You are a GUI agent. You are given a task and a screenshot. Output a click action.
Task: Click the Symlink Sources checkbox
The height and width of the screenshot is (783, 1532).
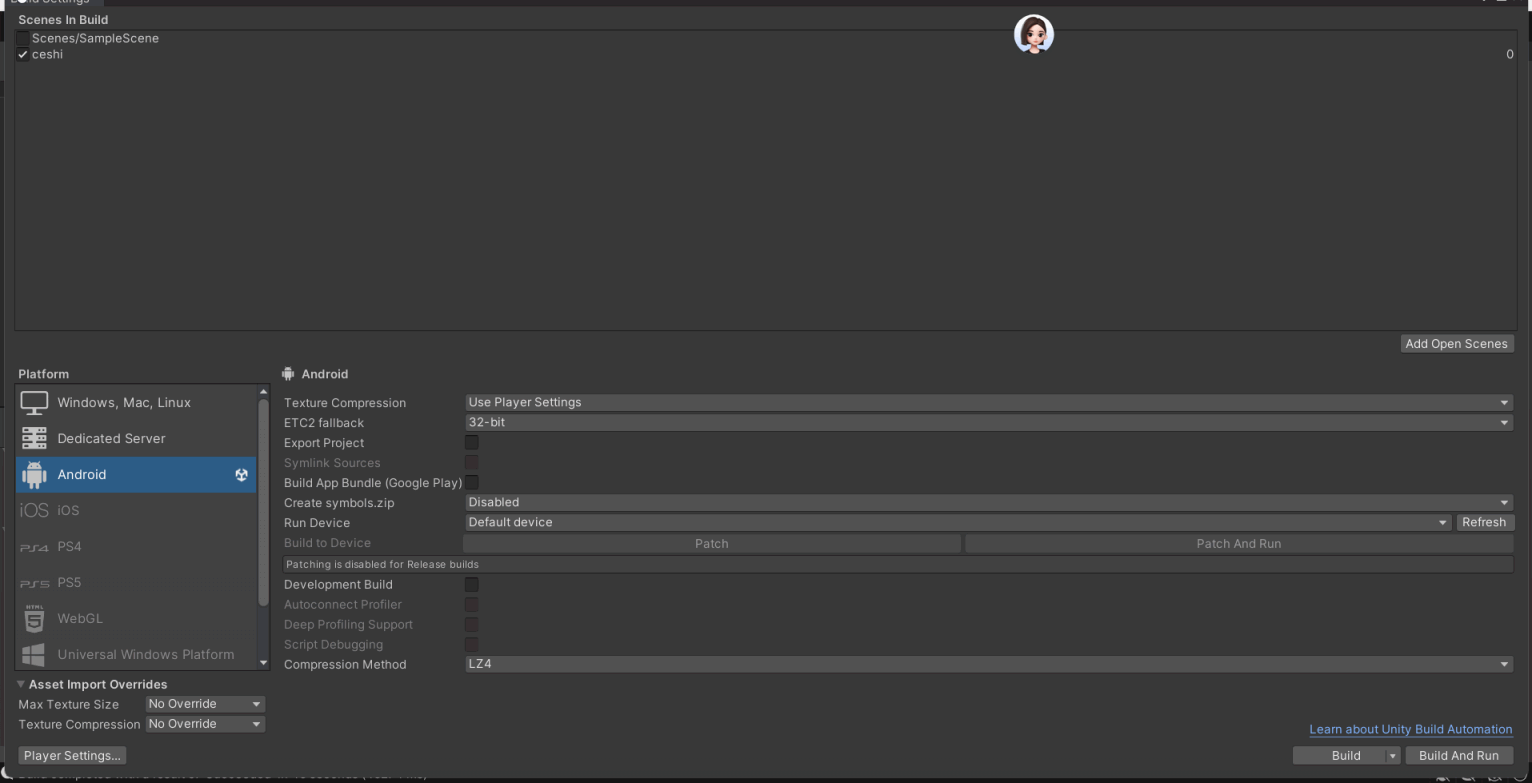click(471, 463)
